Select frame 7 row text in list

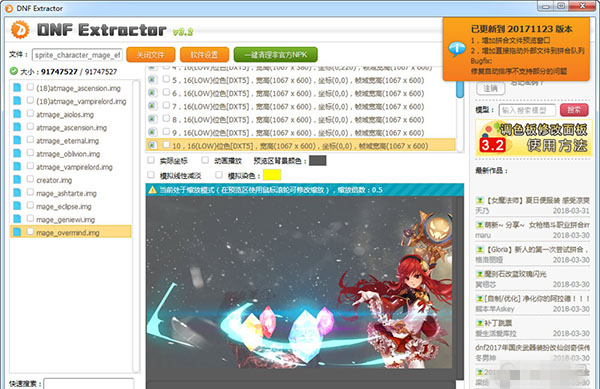(x=298, y=106)
